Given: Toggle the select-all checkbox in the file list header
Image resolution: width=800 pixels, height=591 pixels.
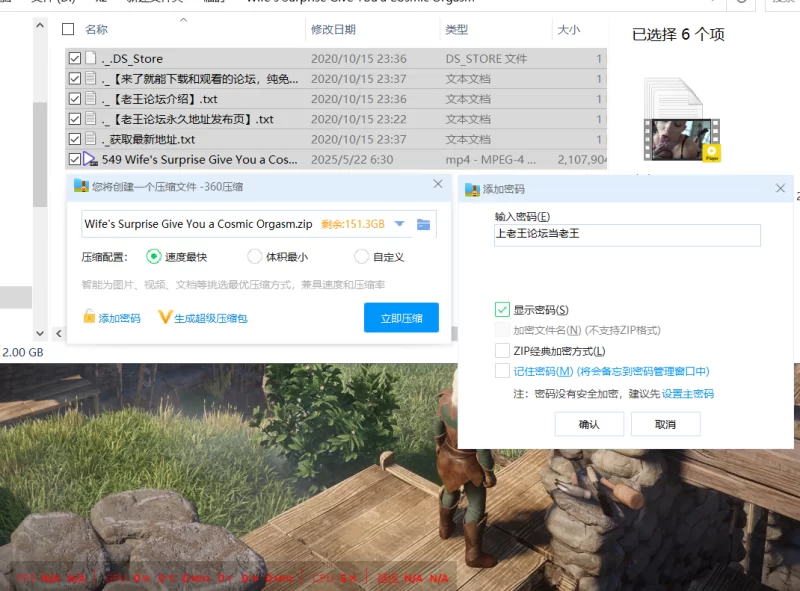Looking at the screenshot, I should [68, 30].
